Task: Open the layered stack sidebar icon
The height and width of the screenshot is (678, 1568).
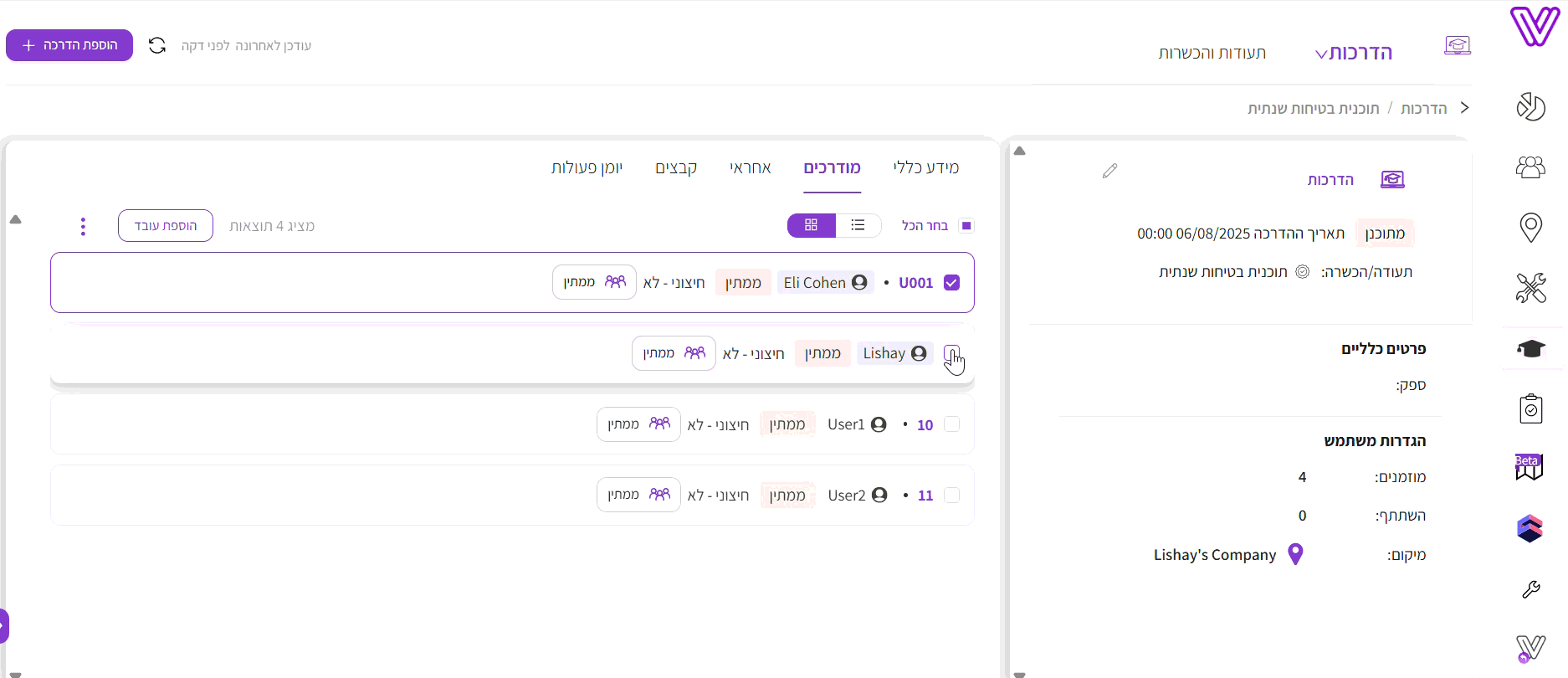Action: [1530, 528]
